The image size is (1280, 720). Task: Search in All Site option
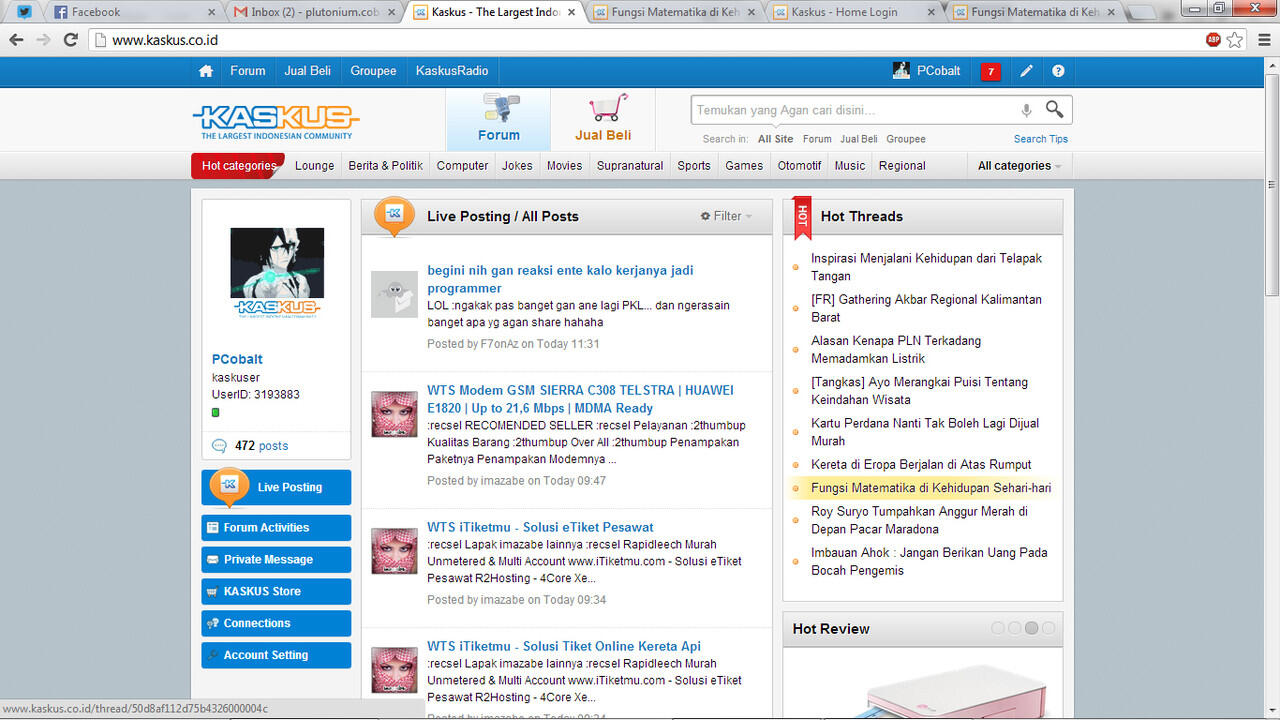pyautogui.click(x=775, y=139)
